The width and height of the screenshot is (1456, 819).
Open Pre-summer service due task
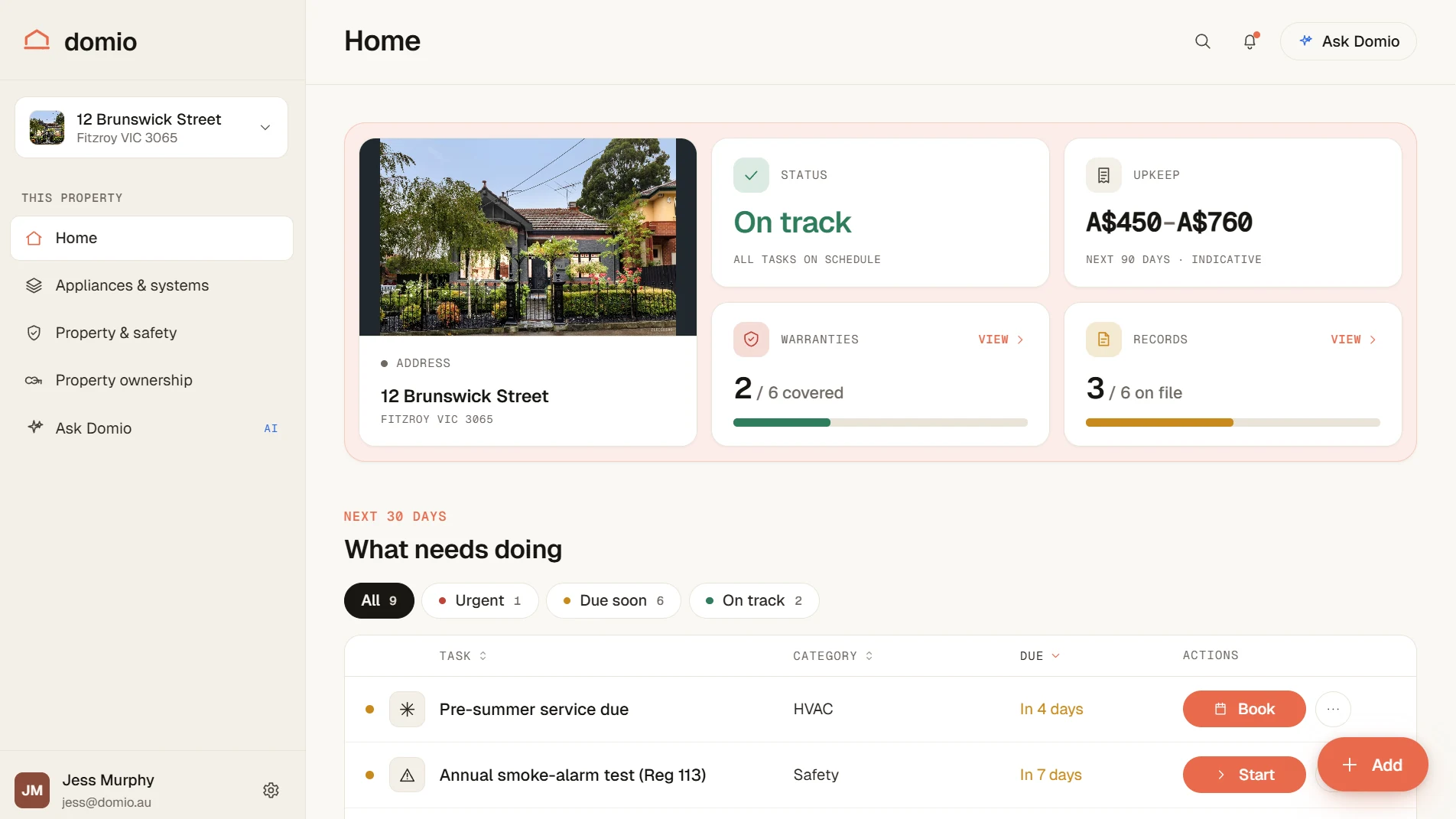click(x=534, y=710)
